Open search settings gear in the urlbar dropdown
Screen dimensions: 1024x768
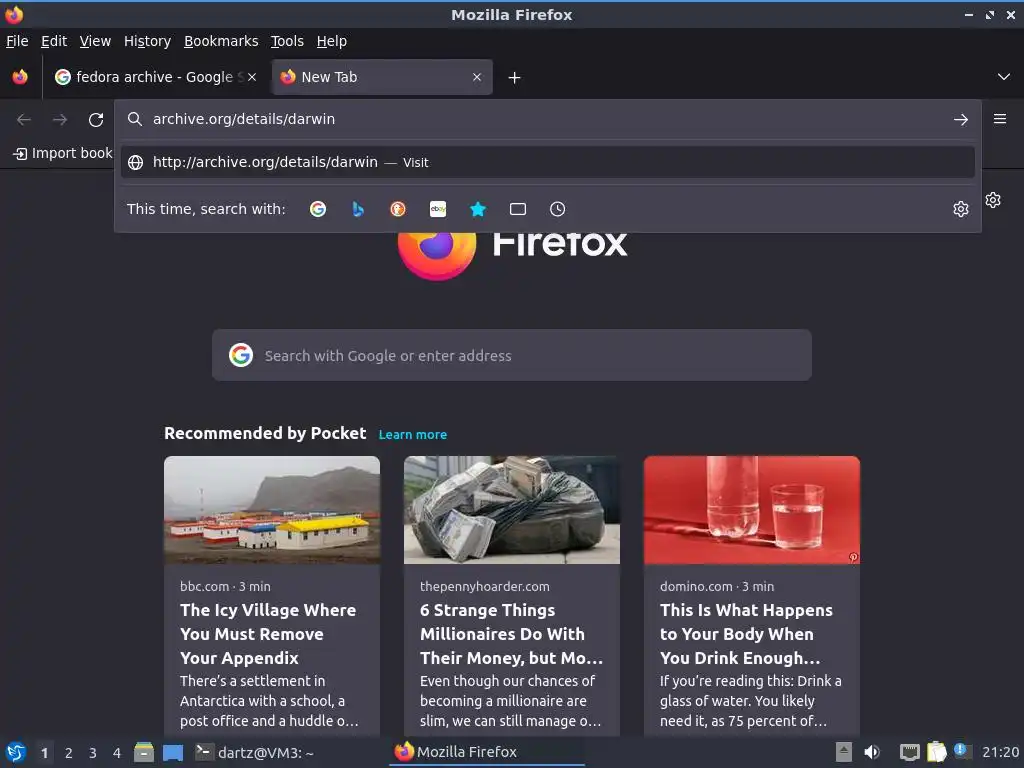tap(961, 209)
